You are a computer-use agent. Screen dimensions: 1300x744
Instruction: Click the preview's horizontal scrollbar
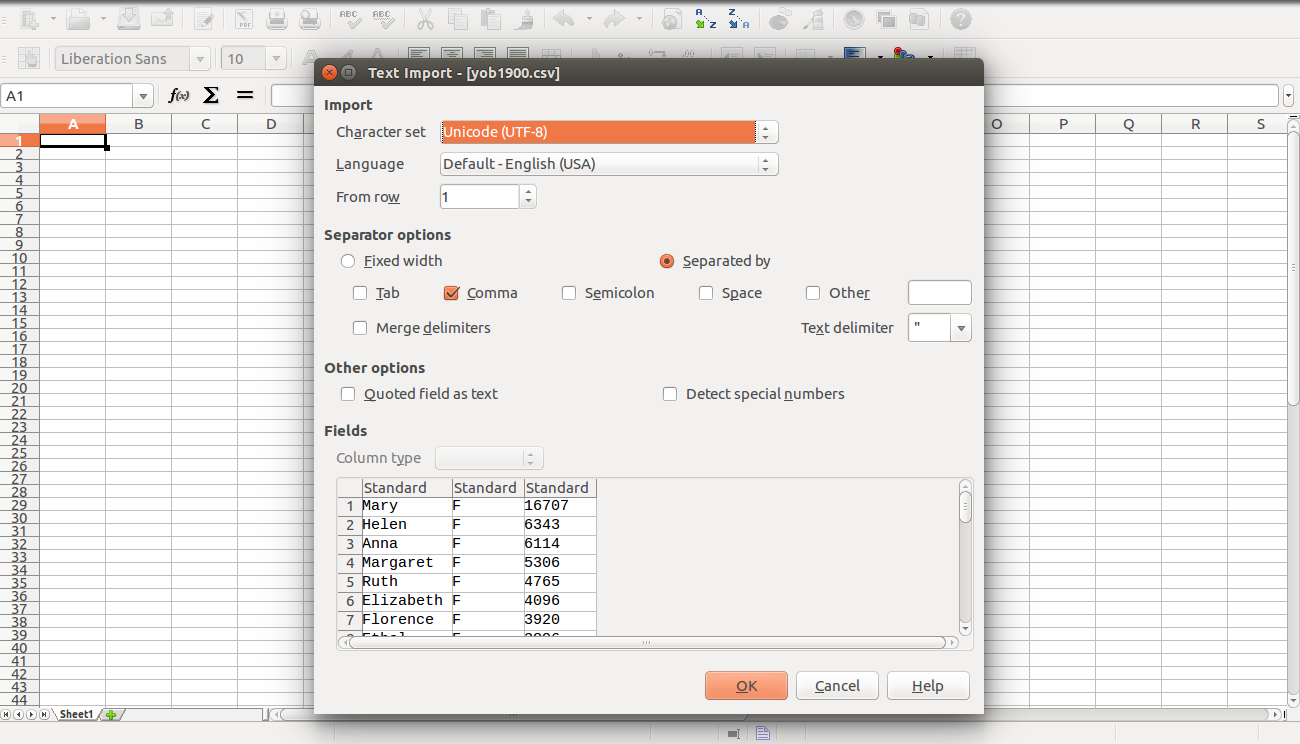tap(645, 643)
